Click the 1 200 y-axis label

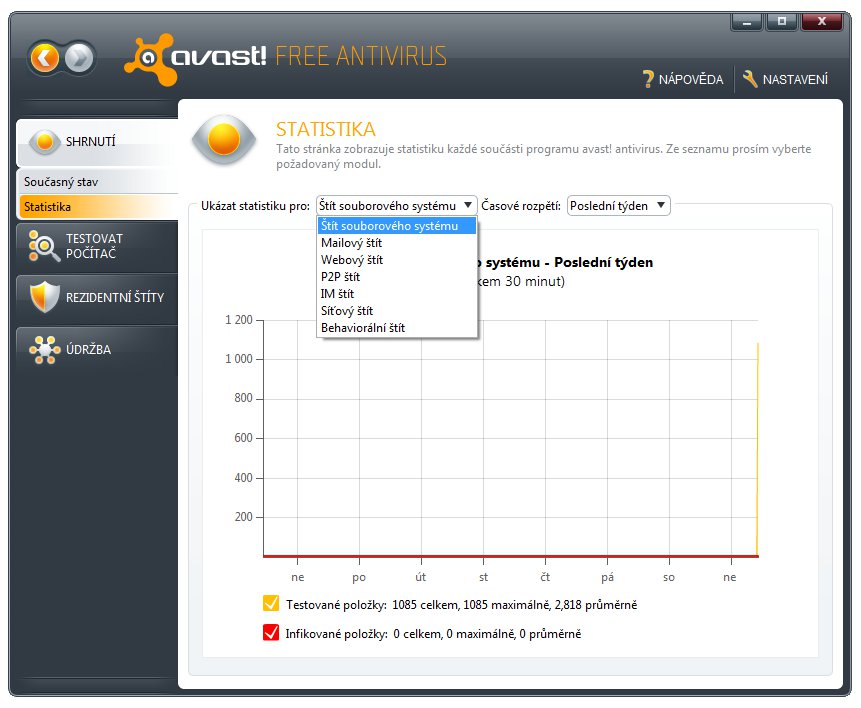click(239, 320)
